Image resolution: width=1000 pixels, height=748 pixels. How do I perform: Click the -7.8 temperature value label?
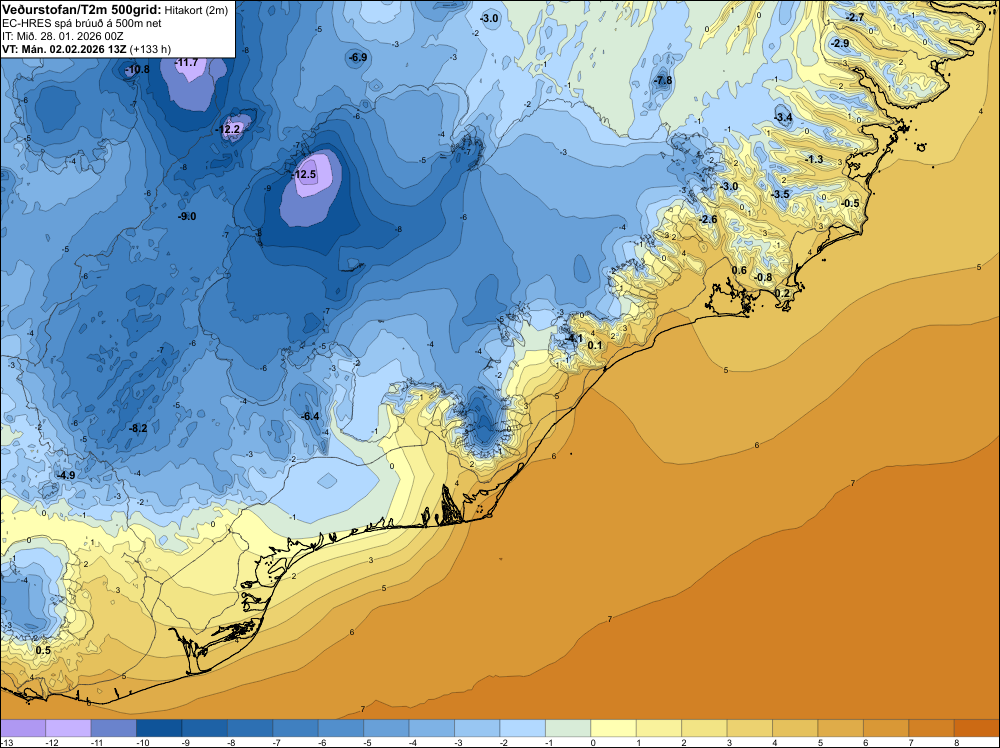coord(663,80)
